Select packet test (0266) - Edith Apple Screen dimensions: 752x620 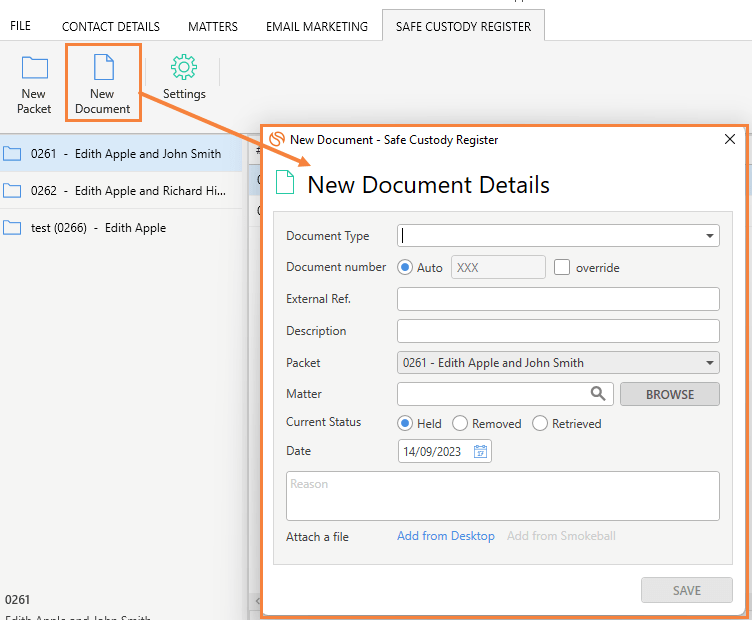point(121,228)
